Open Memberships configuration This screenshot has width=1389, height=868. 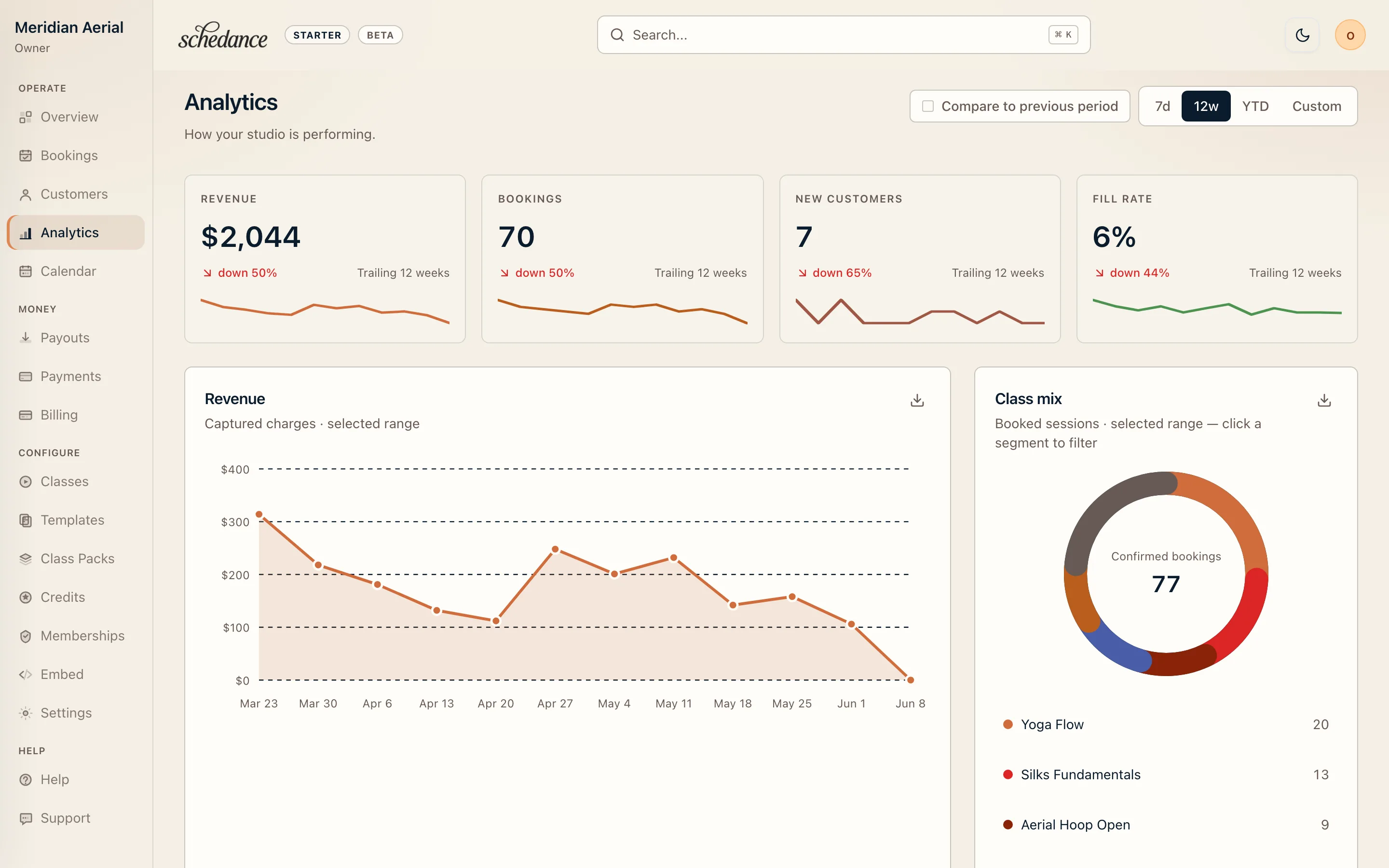(x=76, y=636)
